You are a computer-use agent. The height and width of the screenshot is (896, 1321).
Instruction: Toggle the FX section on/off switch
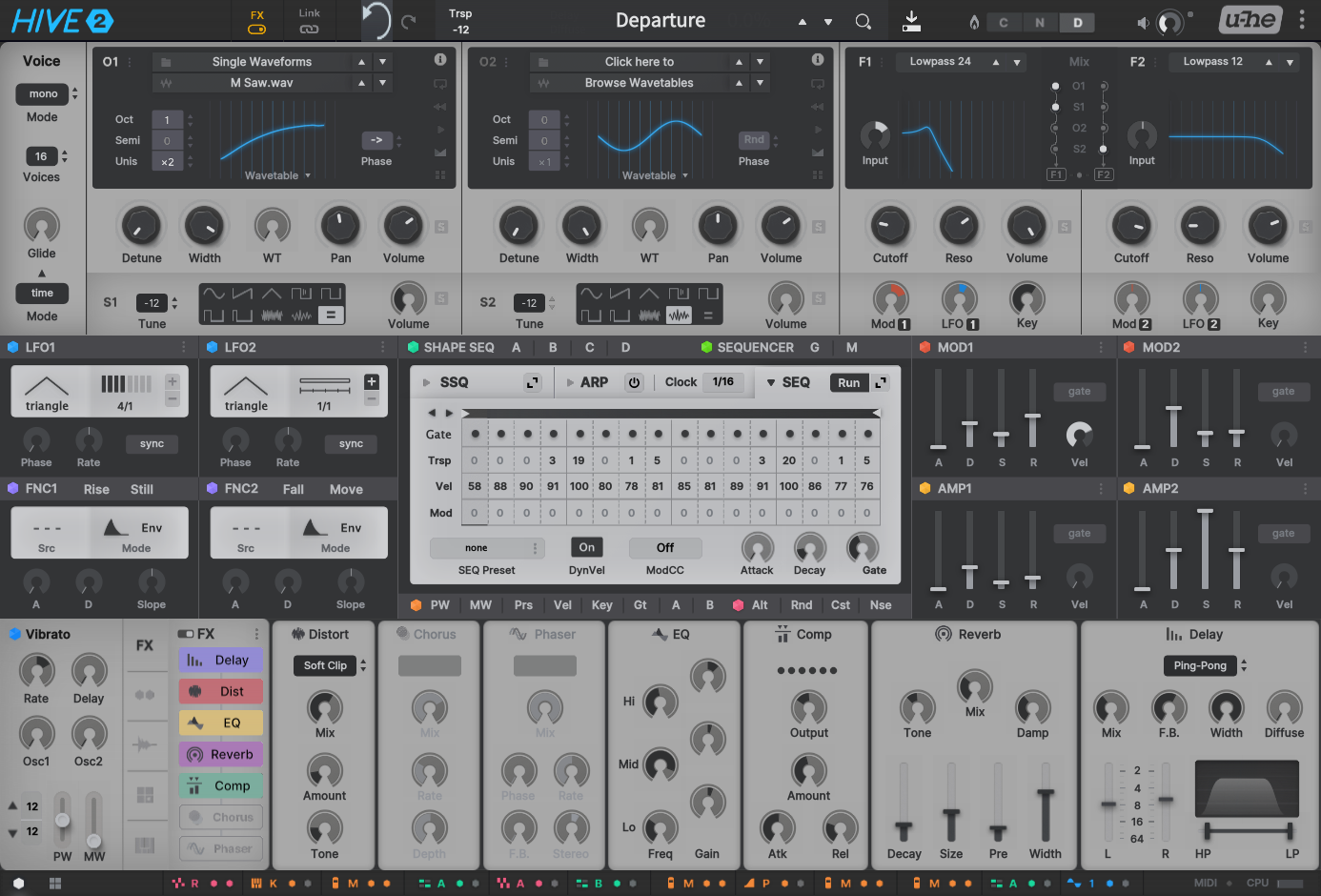(x=186, y=634)
